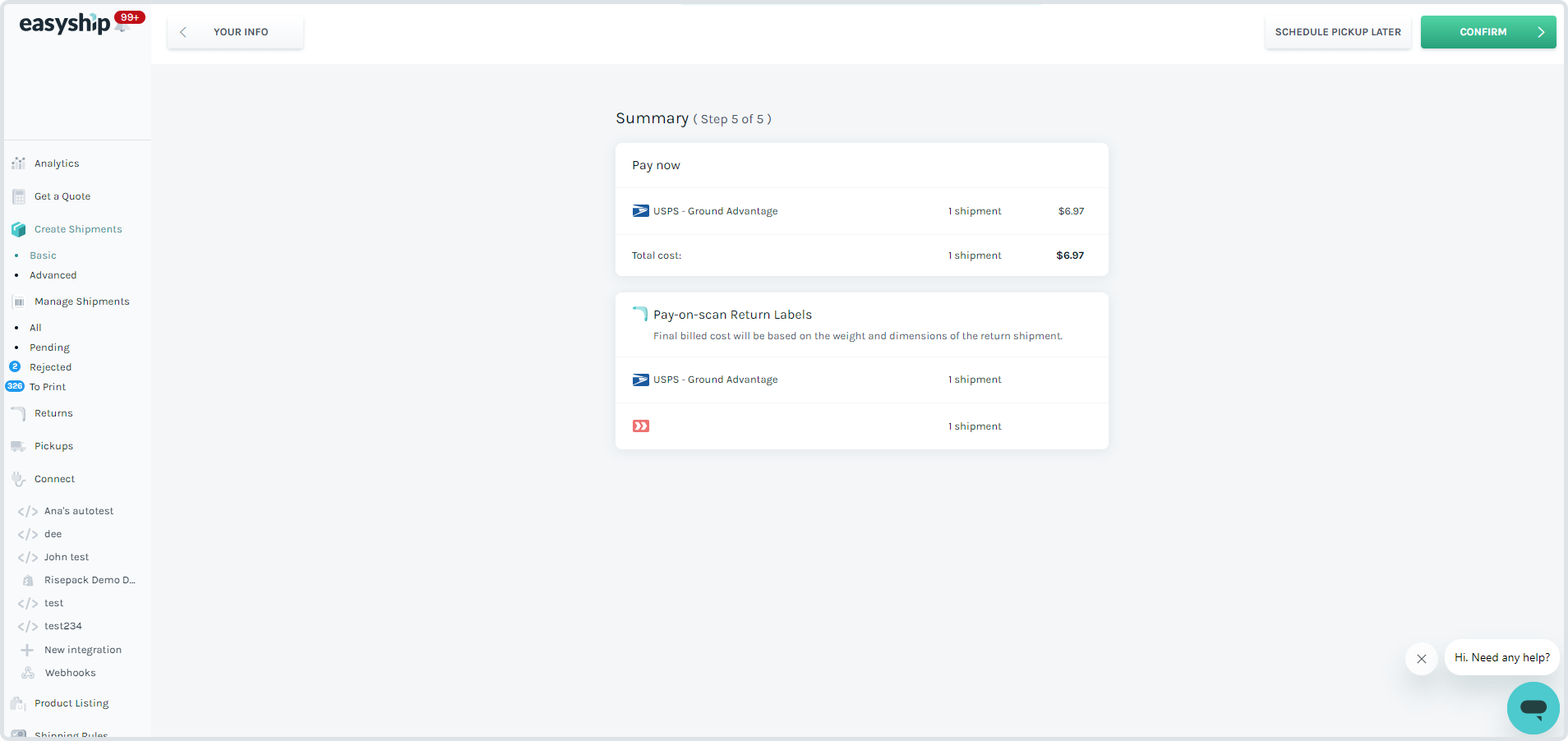Open Get a Quote page
1568x741 pixels.
click(62, 196)
